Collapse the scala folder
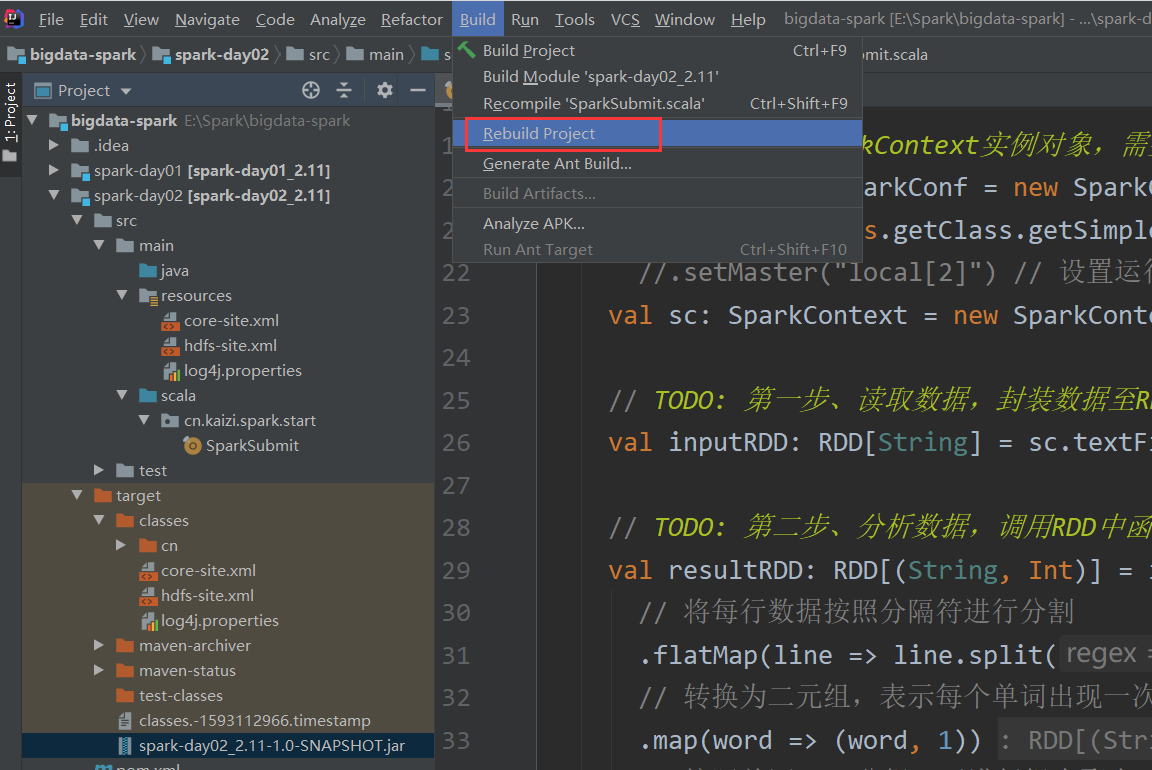This screenshot has height=770, width=1152. [x=122, y=395]
